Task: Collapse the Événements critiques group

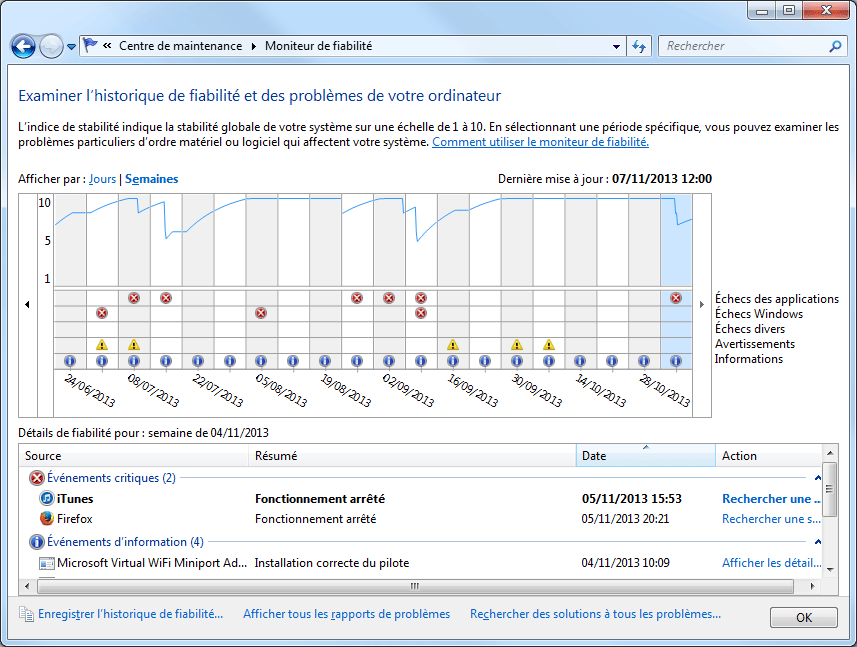Action: click(x=818, y=478)
